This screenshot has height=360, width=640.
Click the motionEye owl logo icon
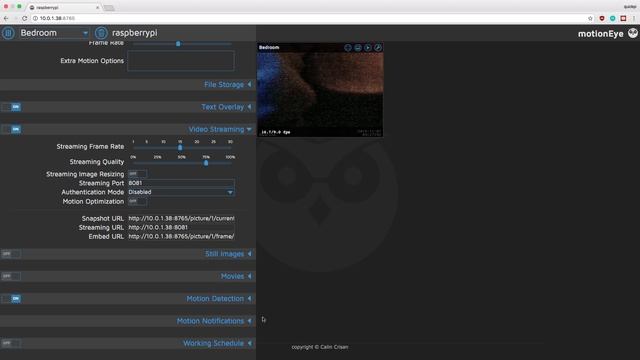(633, 33)
